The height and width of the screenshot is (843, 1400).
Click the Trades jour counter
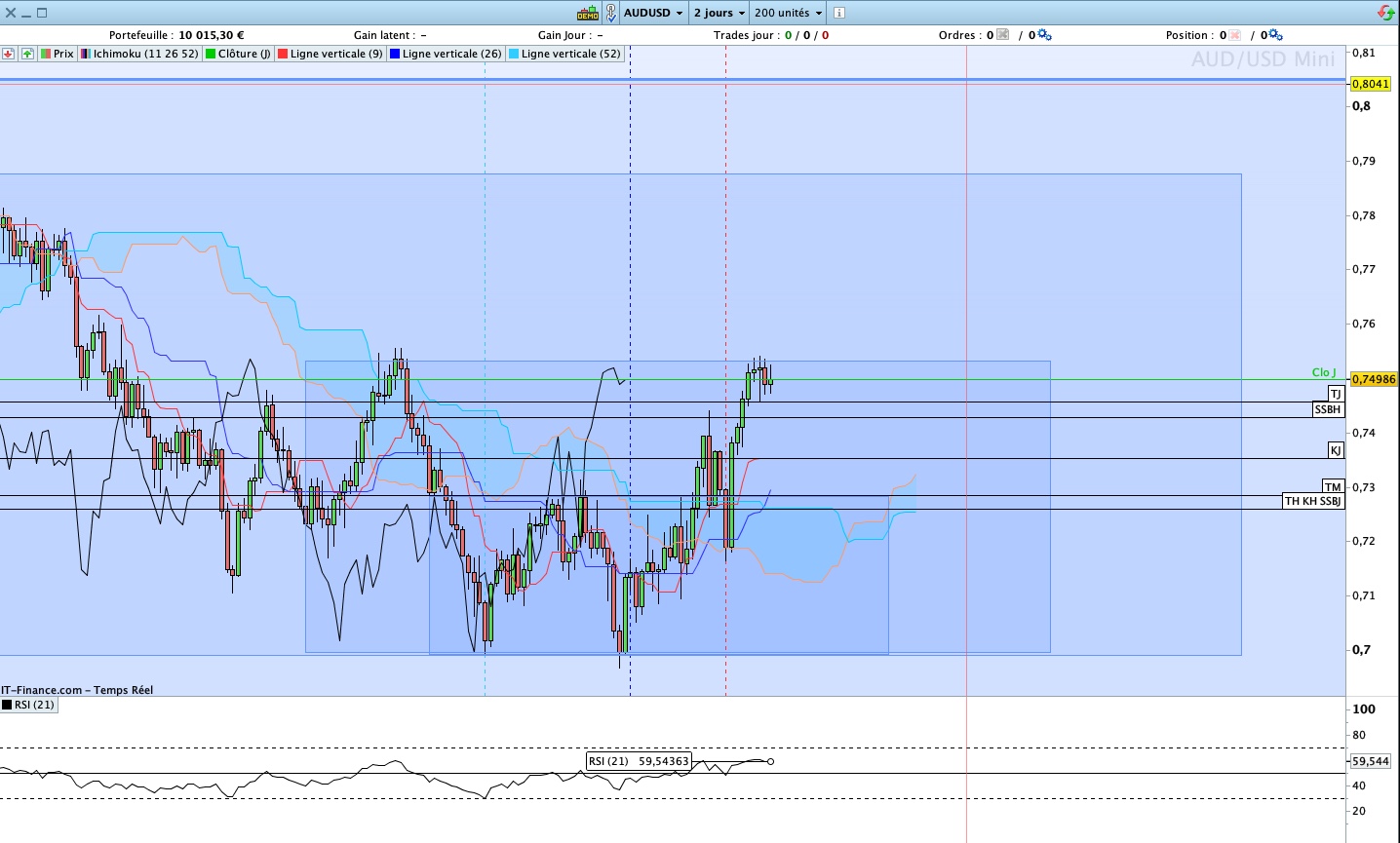click(771, 35)
